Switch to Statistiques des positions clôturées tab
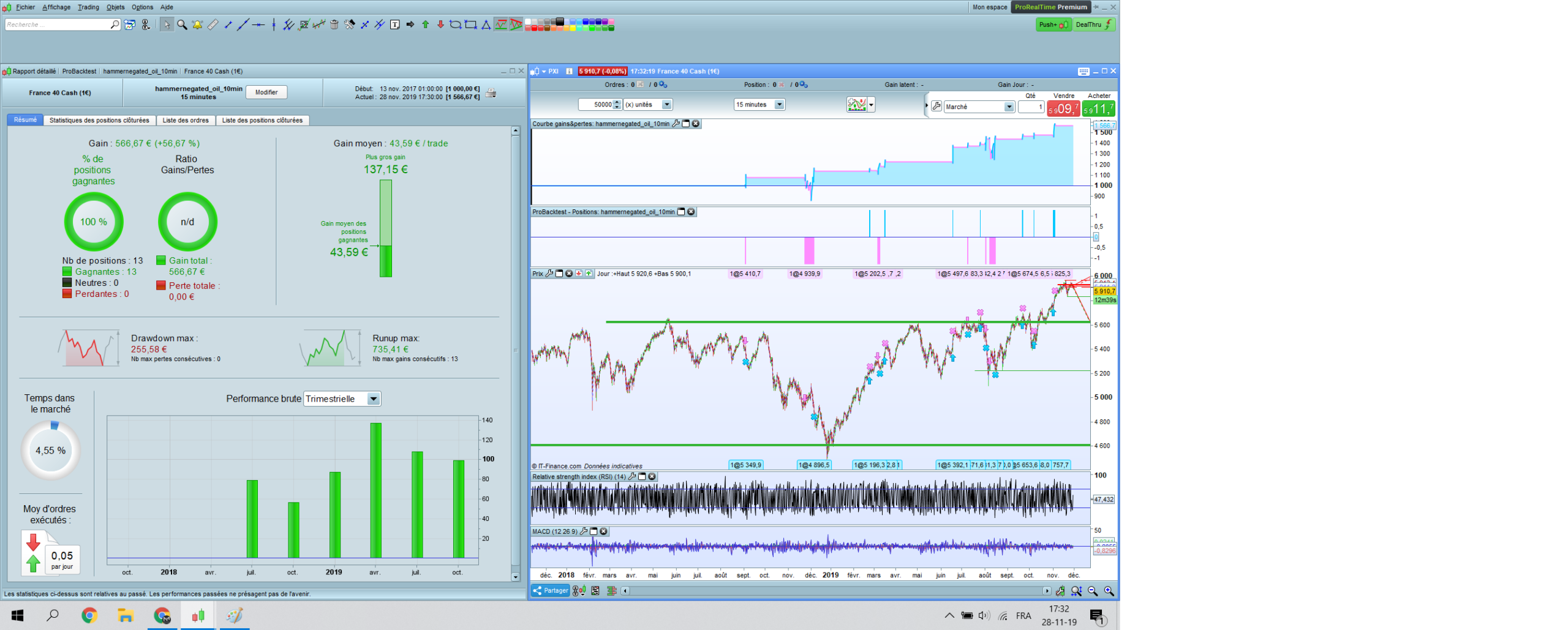Screen dimensions: 1568x630 tap(99, 121)
